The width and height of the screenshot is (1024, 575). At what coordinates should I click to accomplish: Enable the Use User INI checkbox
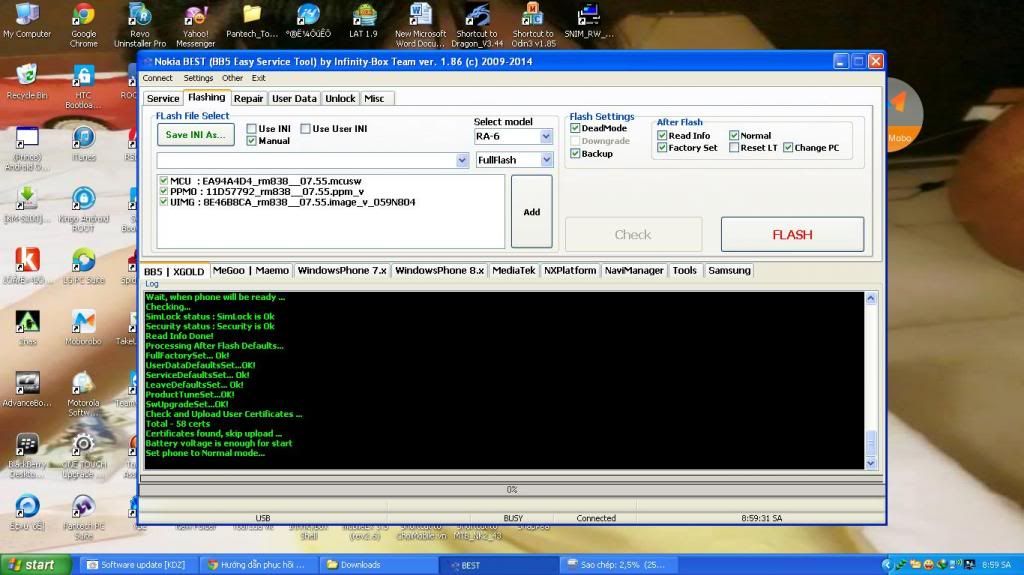305,129
